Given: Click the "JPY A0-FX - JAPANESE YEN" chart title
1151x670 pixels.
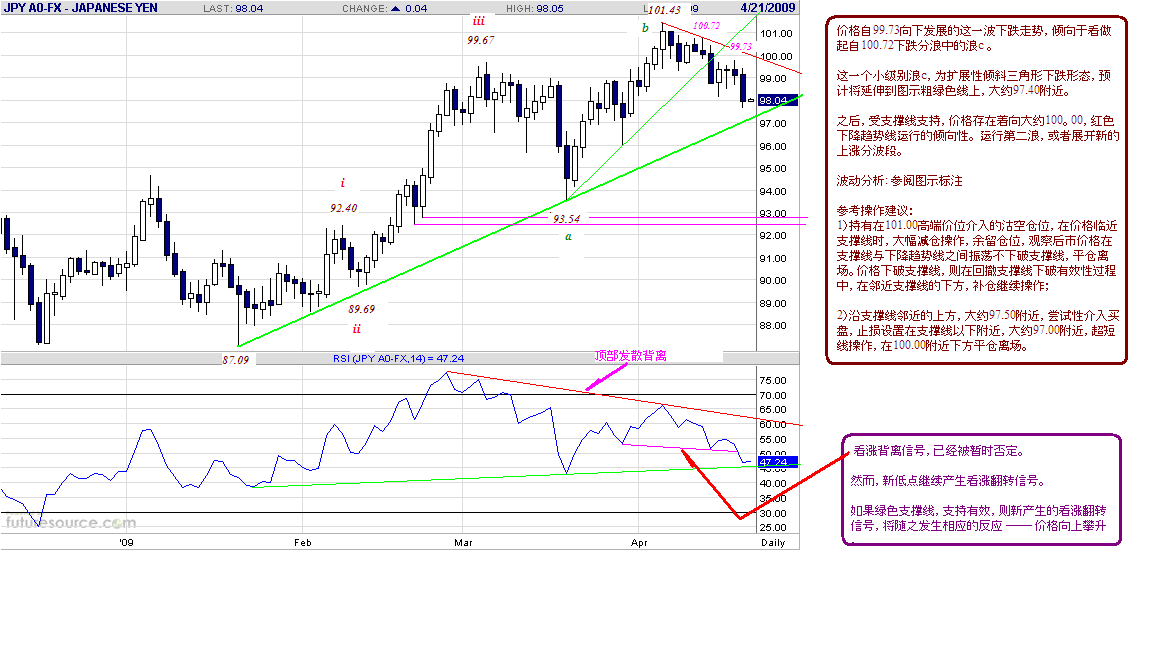Looking at the screenshot, I should 80,7.
